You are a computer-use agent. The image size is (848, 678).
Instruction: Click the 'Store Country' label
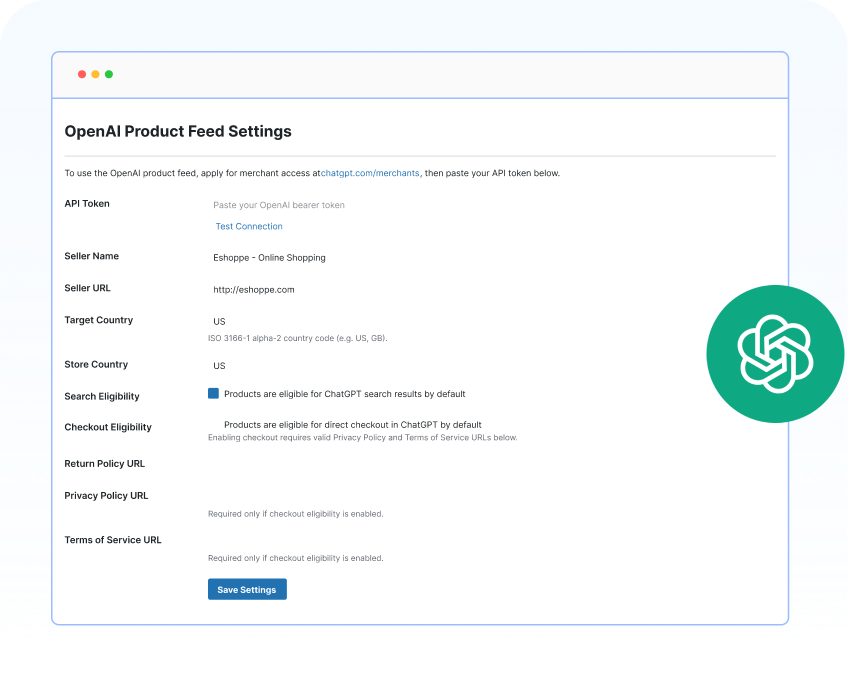click(x=96, y=364)
